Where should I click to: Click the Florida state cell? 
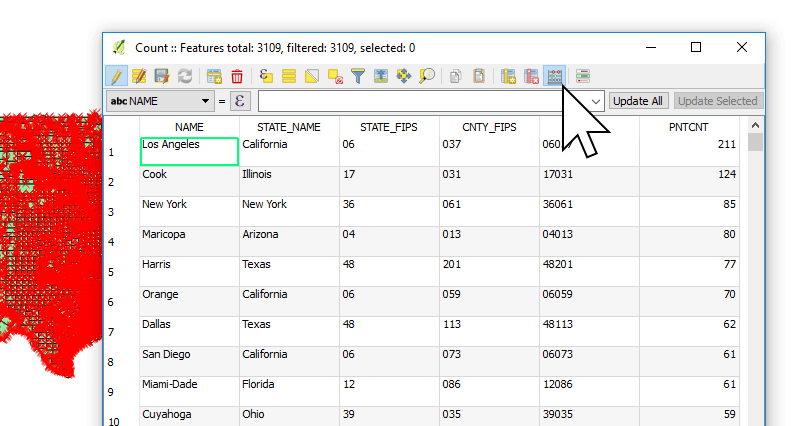289,391
